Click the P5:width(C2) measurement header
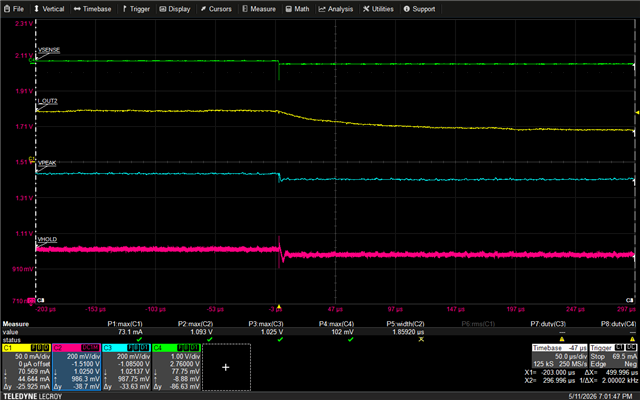The image size is (640, 400). (405, 324)
